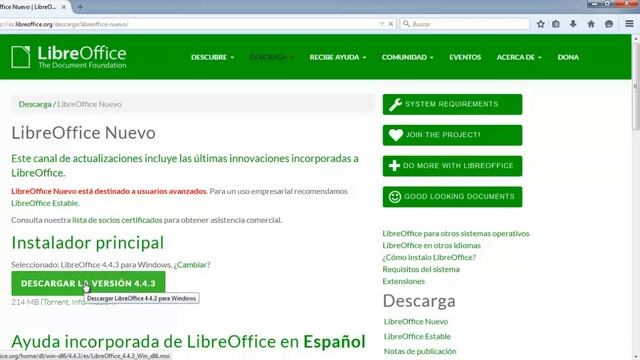Open the bookmarks list icon
The image size is (640, 360).
(556, 24)
